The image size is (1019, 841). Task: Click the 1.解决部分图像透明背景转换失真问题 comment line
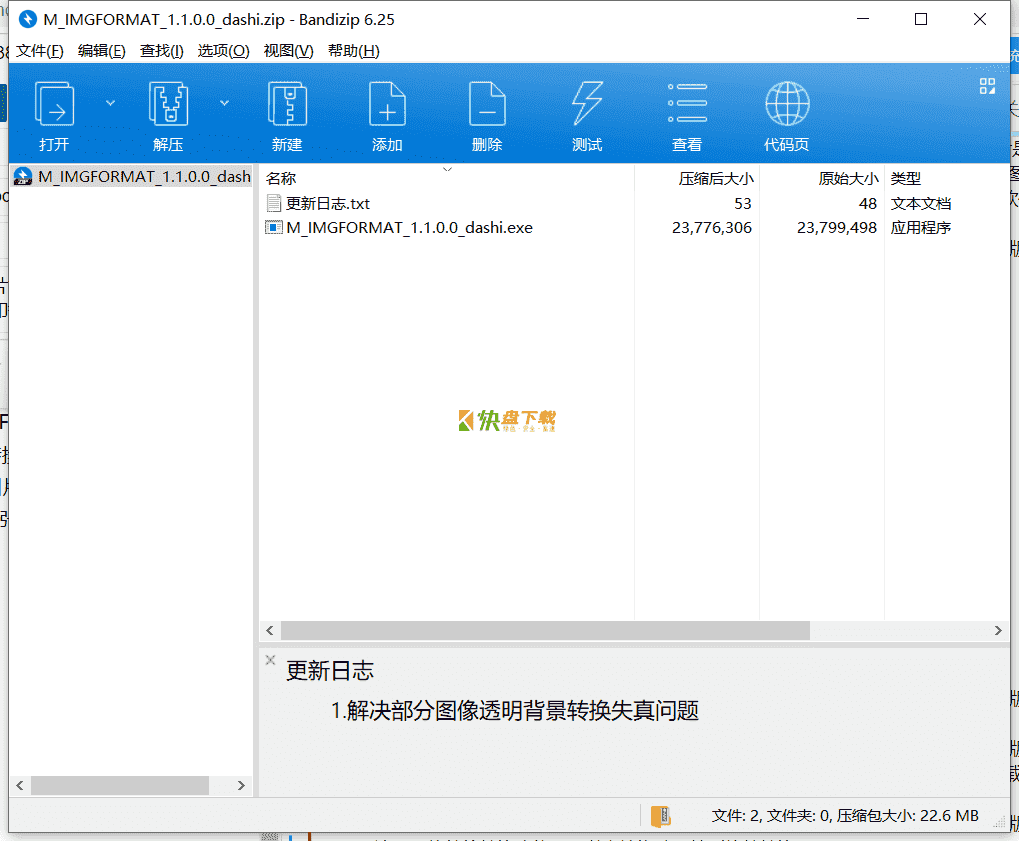515,710
